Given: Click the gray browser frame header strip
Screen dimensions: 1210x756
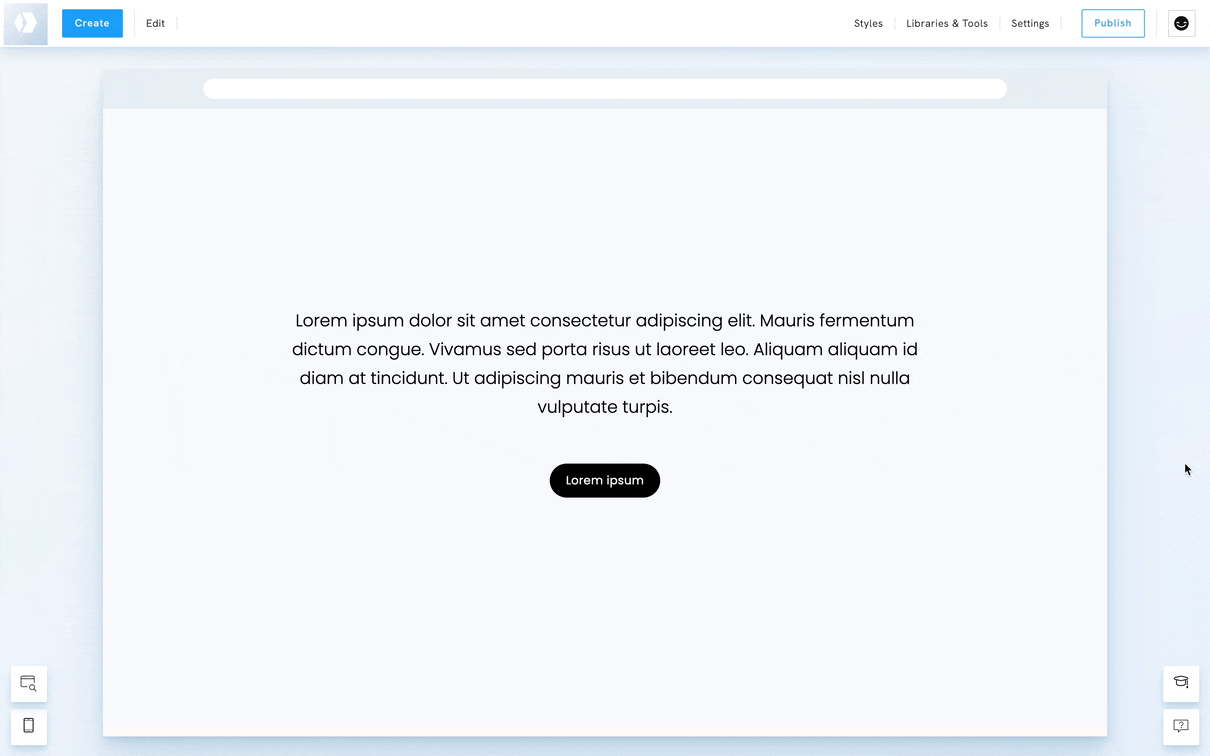Looking at the screenshot, I should coord(152,89).
